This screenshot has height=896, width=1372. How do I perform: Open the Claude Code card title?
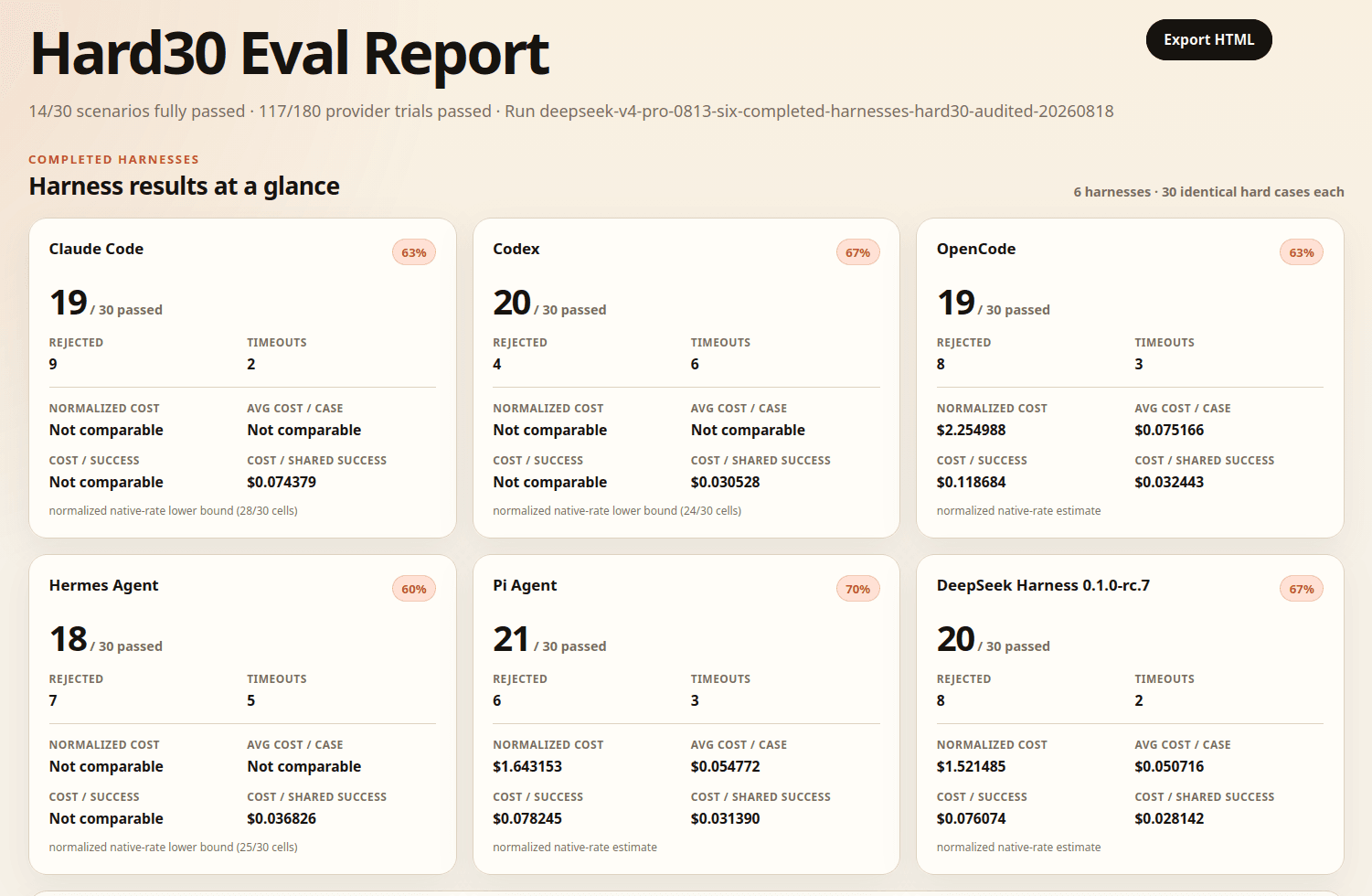96,249
